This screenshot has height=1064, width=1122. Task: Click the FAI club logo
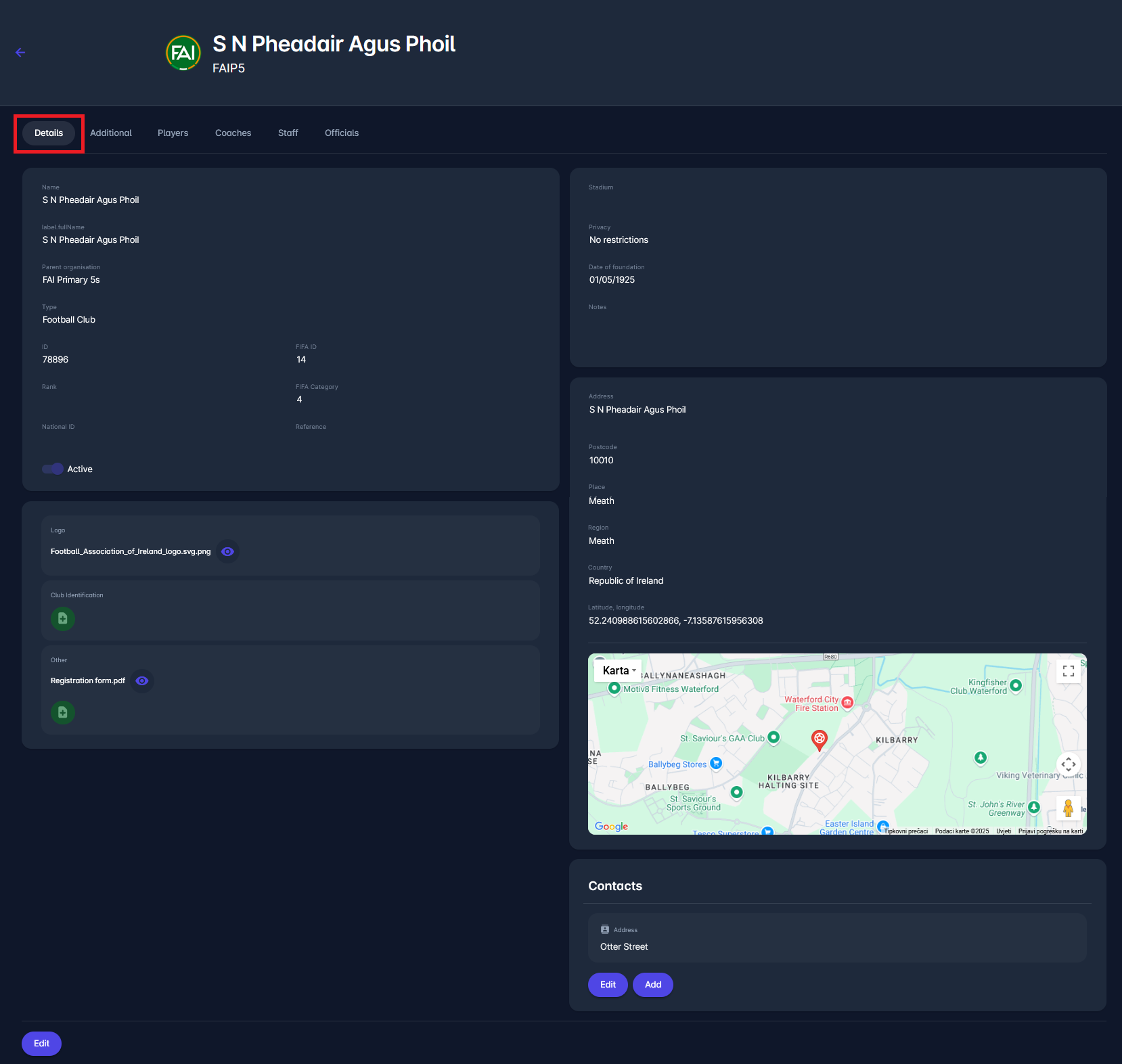(x=183, y=53)
